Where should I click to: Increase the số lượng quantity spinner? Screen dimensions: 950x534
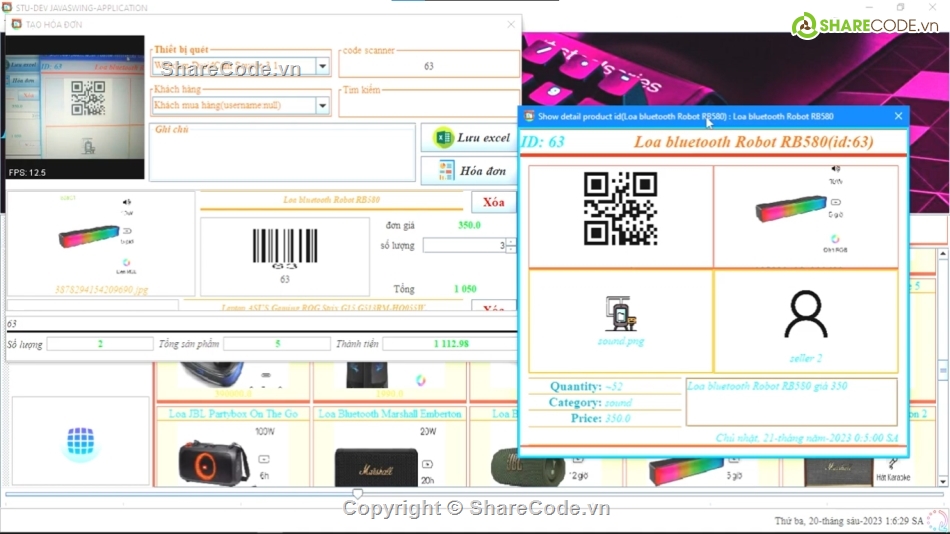[511, 241]
